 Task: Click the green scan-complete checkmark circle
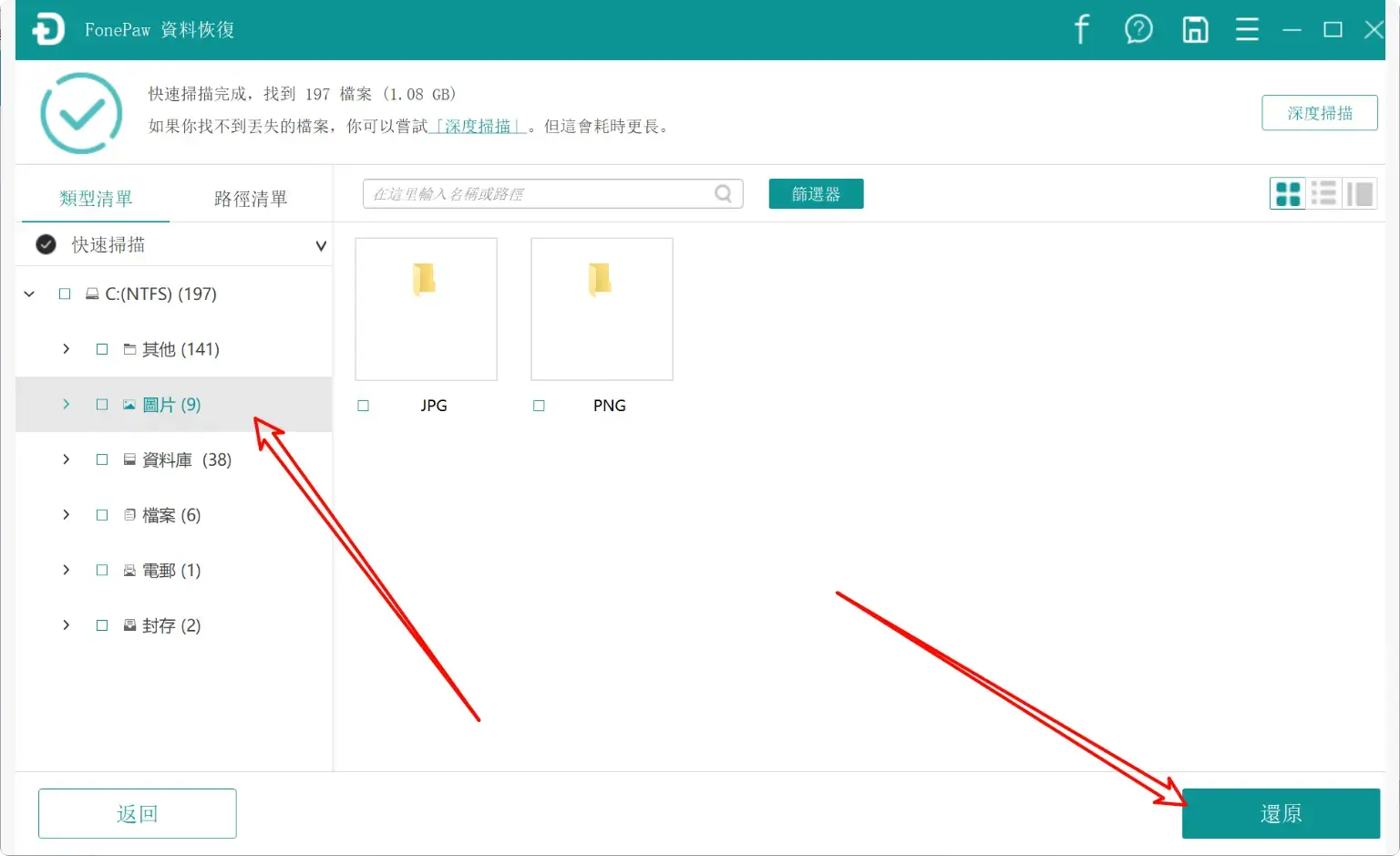(80, 112)
